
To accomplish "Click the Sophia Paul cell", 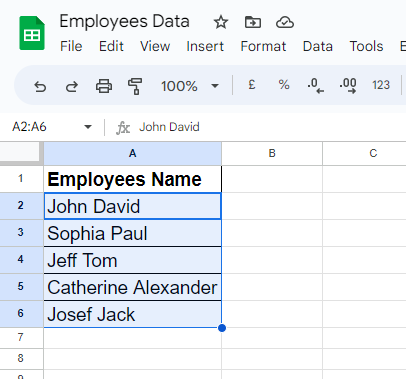I will (133, 233).
